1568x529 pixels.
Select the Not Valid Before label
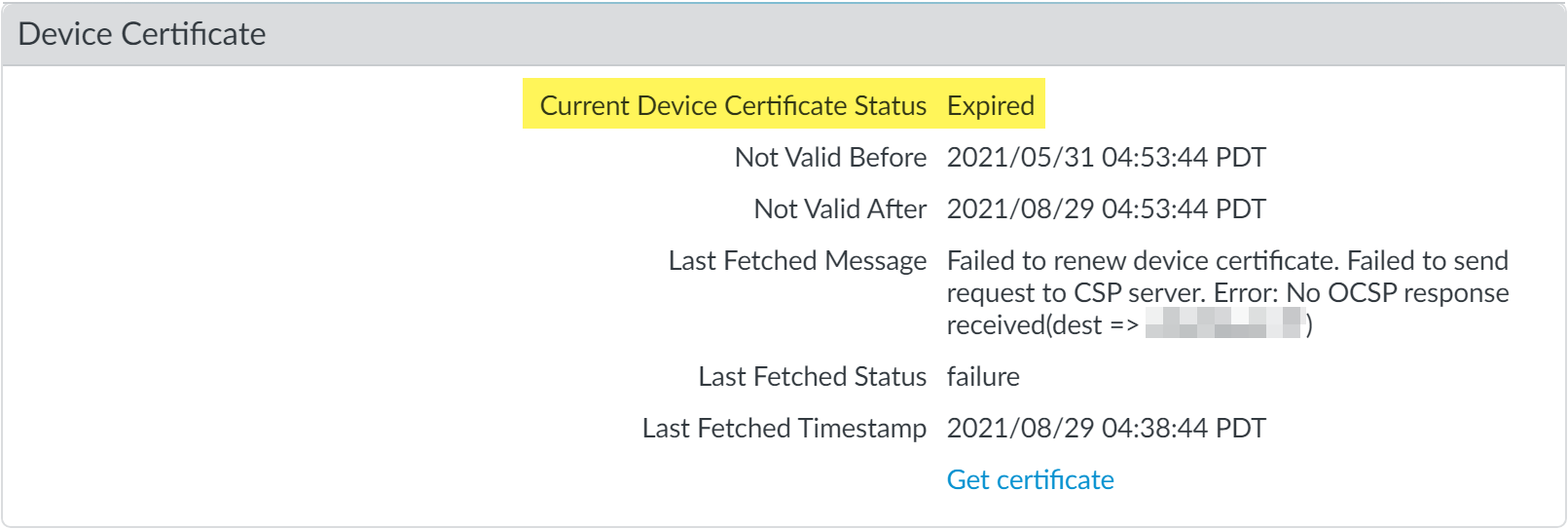tap(830, 157)
